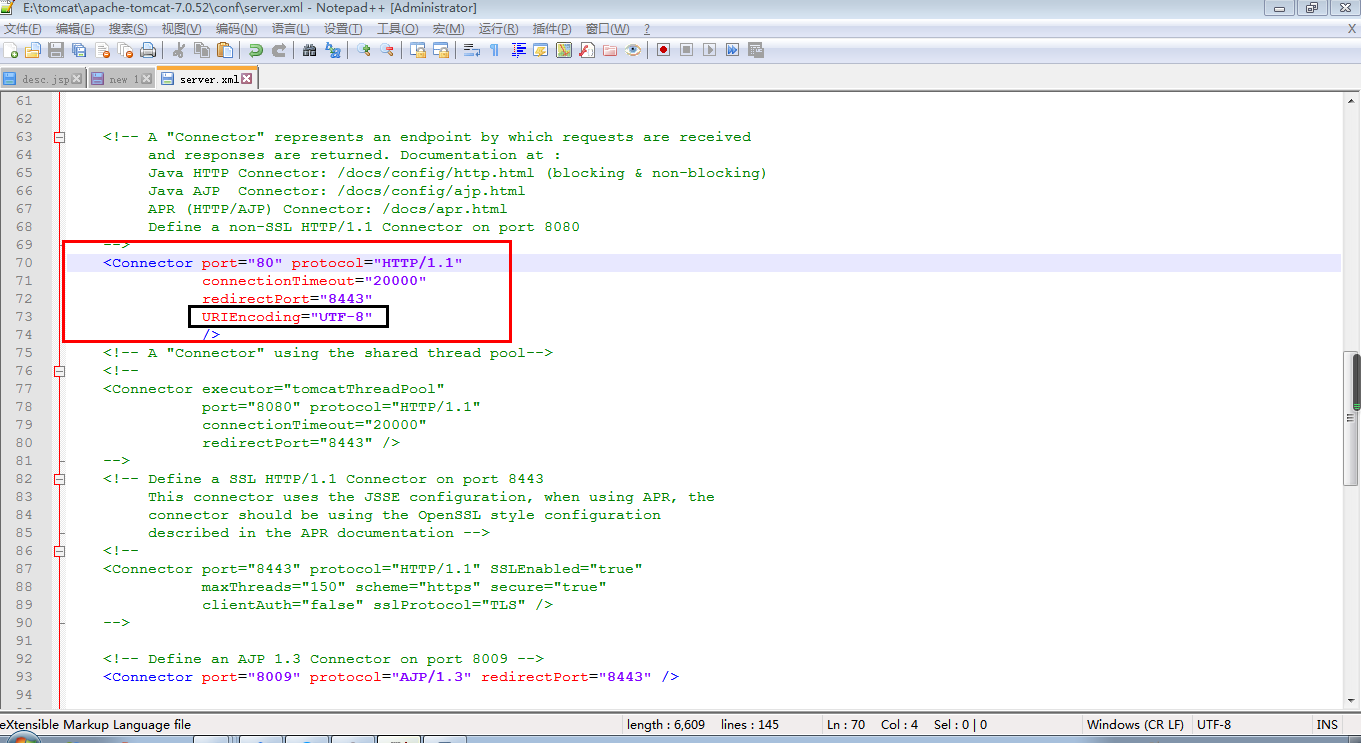Open the 运行(R) run menu
Screen dimensions: 1361x743
[x=498, y=29]
